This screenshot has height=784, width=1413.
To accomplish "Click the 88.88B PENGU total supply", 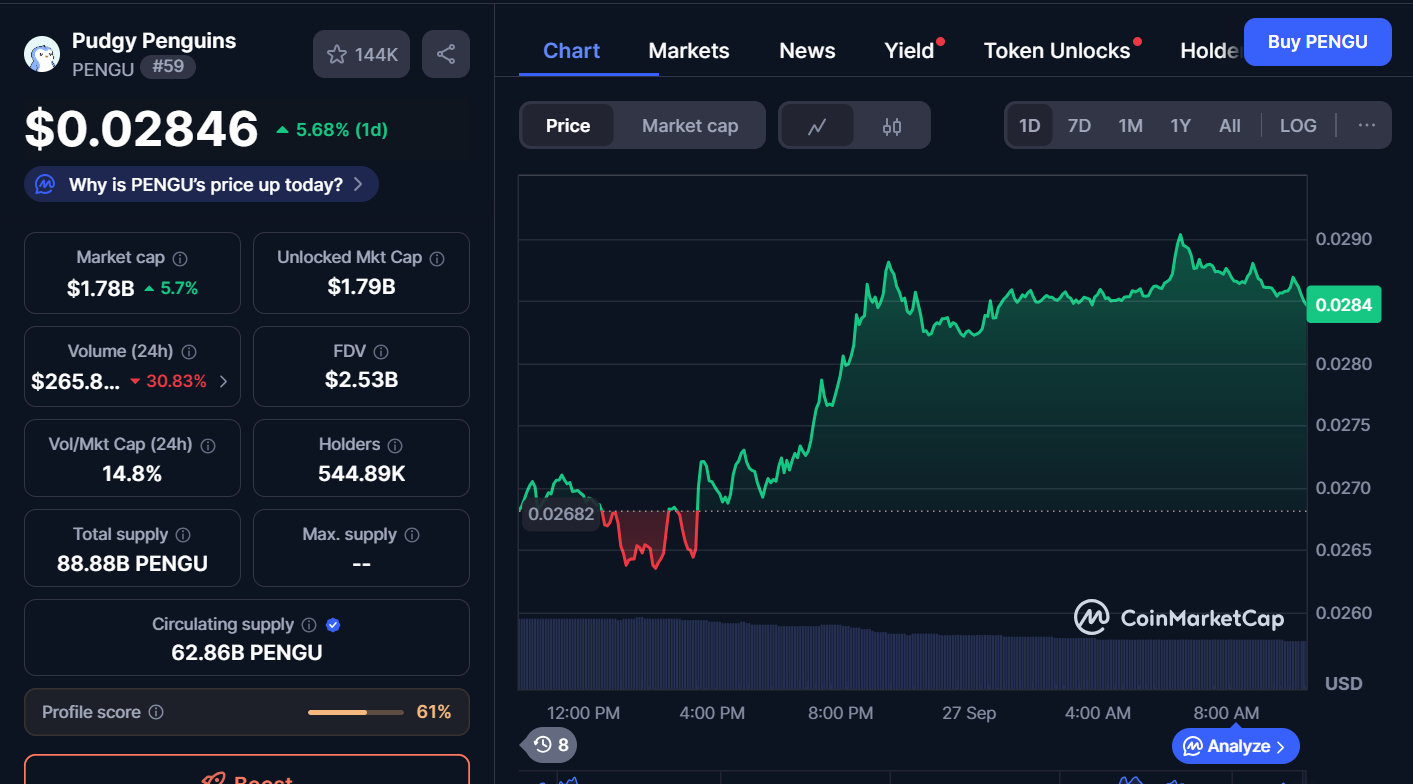I will click(132, 563).
